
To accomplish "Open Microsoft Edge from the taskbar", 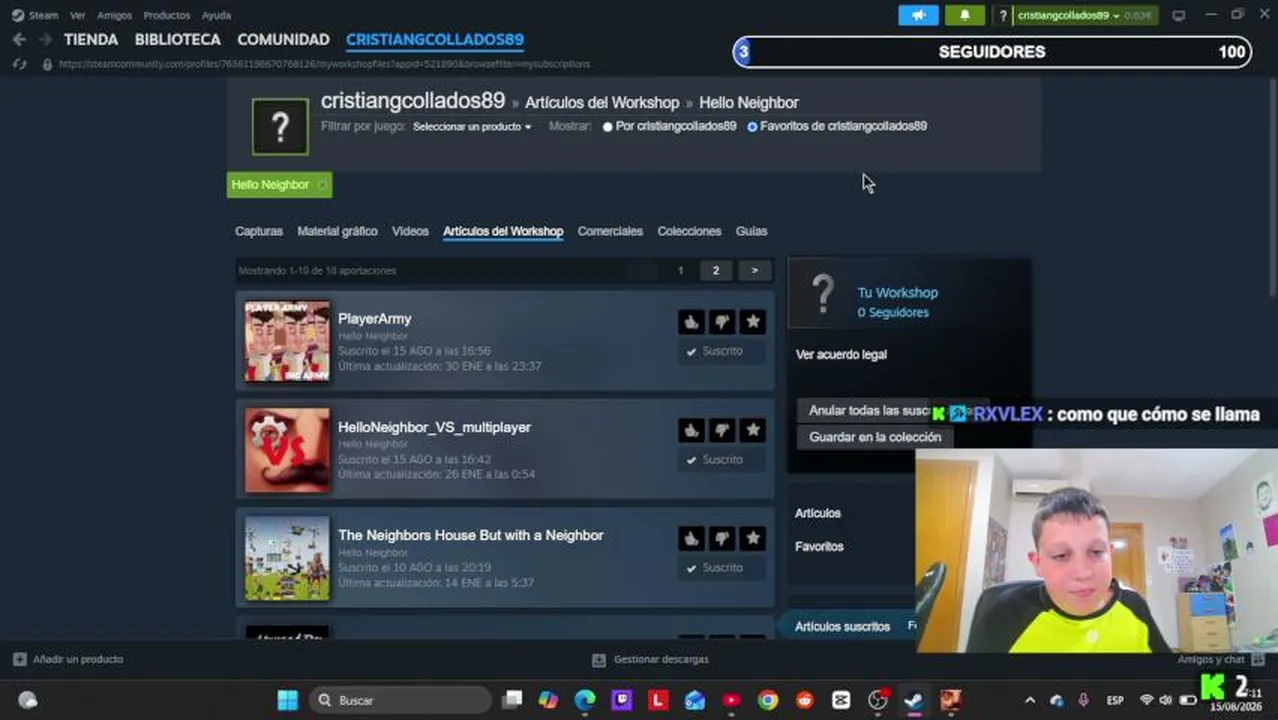I will [x=585, y=700].
